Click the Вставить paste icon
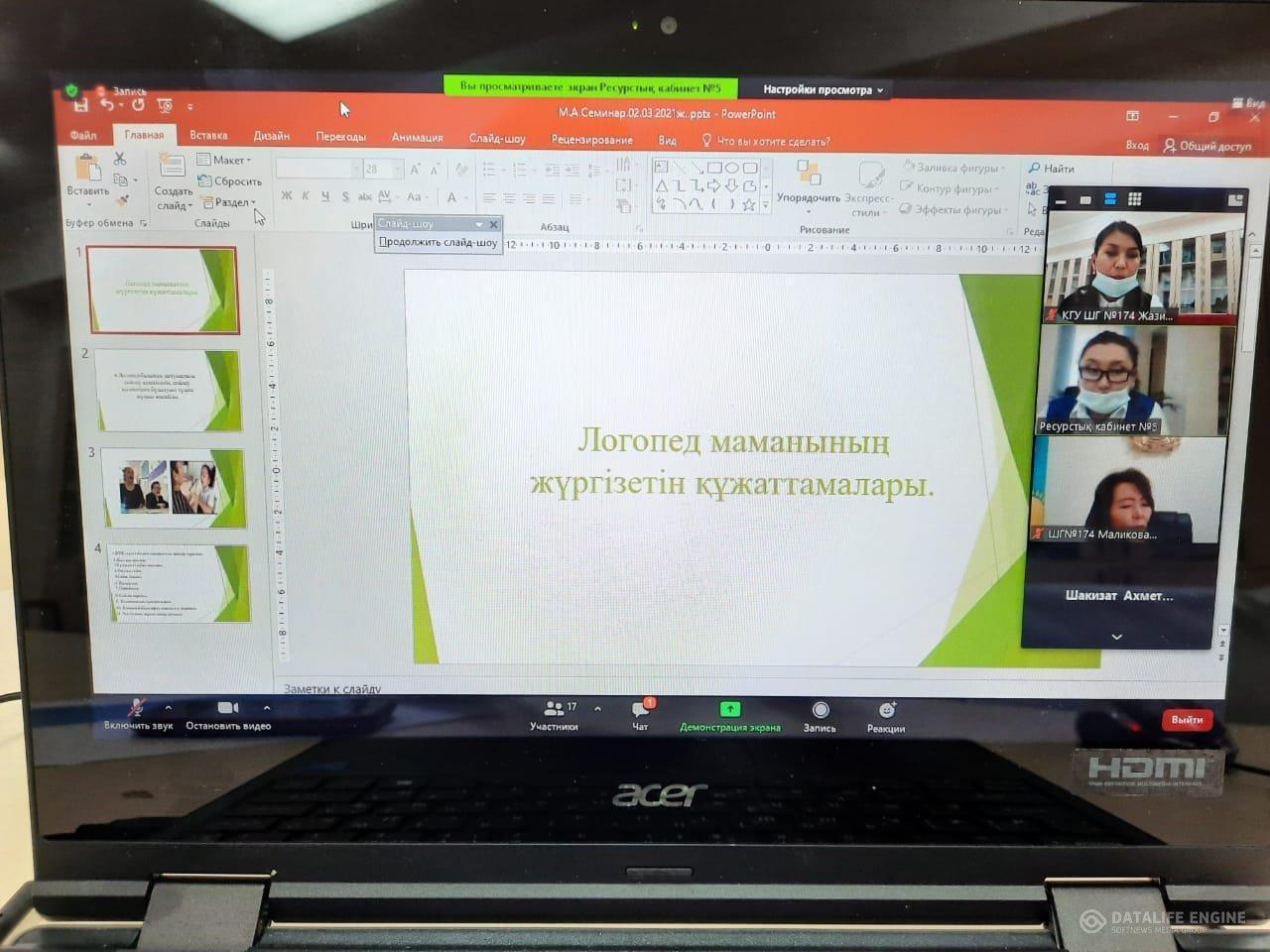 coord(88,170)
